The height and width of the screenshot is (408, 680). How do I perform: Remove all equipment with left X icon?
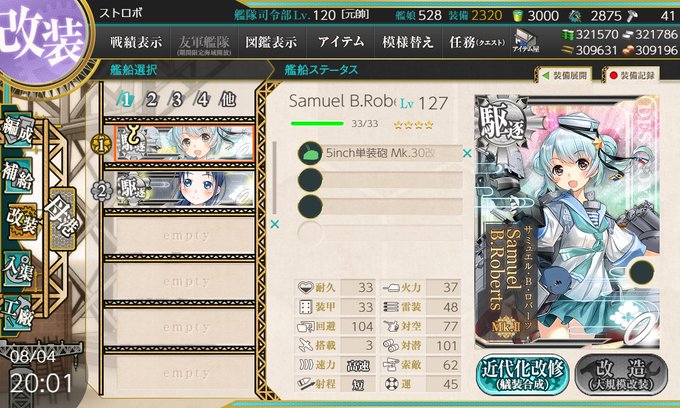click(275, 224)
